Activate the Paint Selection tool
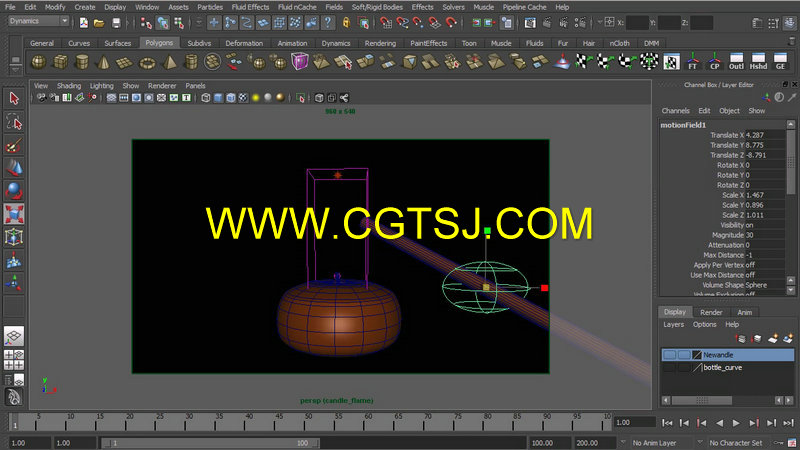This screenshot has width=800, height=450. point(14,145)
